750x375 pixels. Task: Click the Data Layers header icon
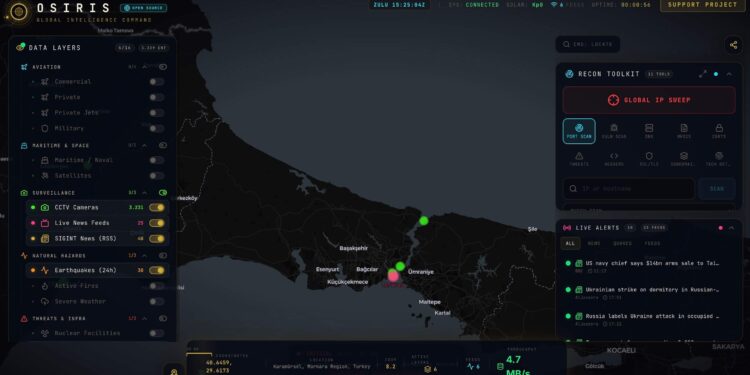pos(21,47)
